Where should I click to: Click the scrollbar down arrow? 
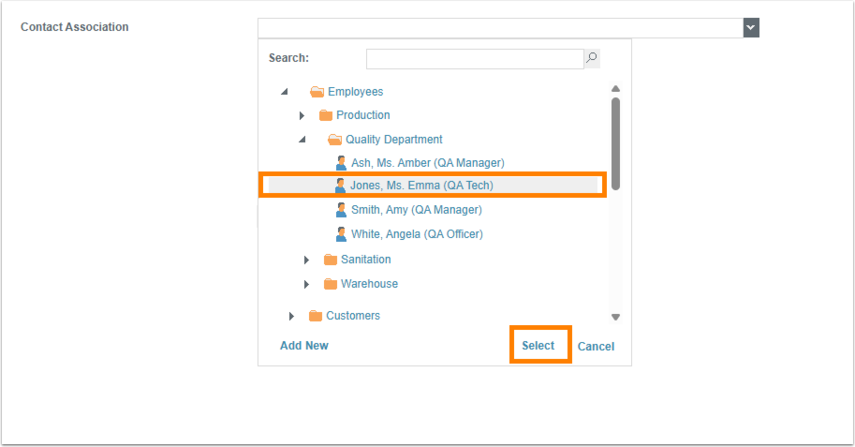pyautogui.click(x=616, y=318)
